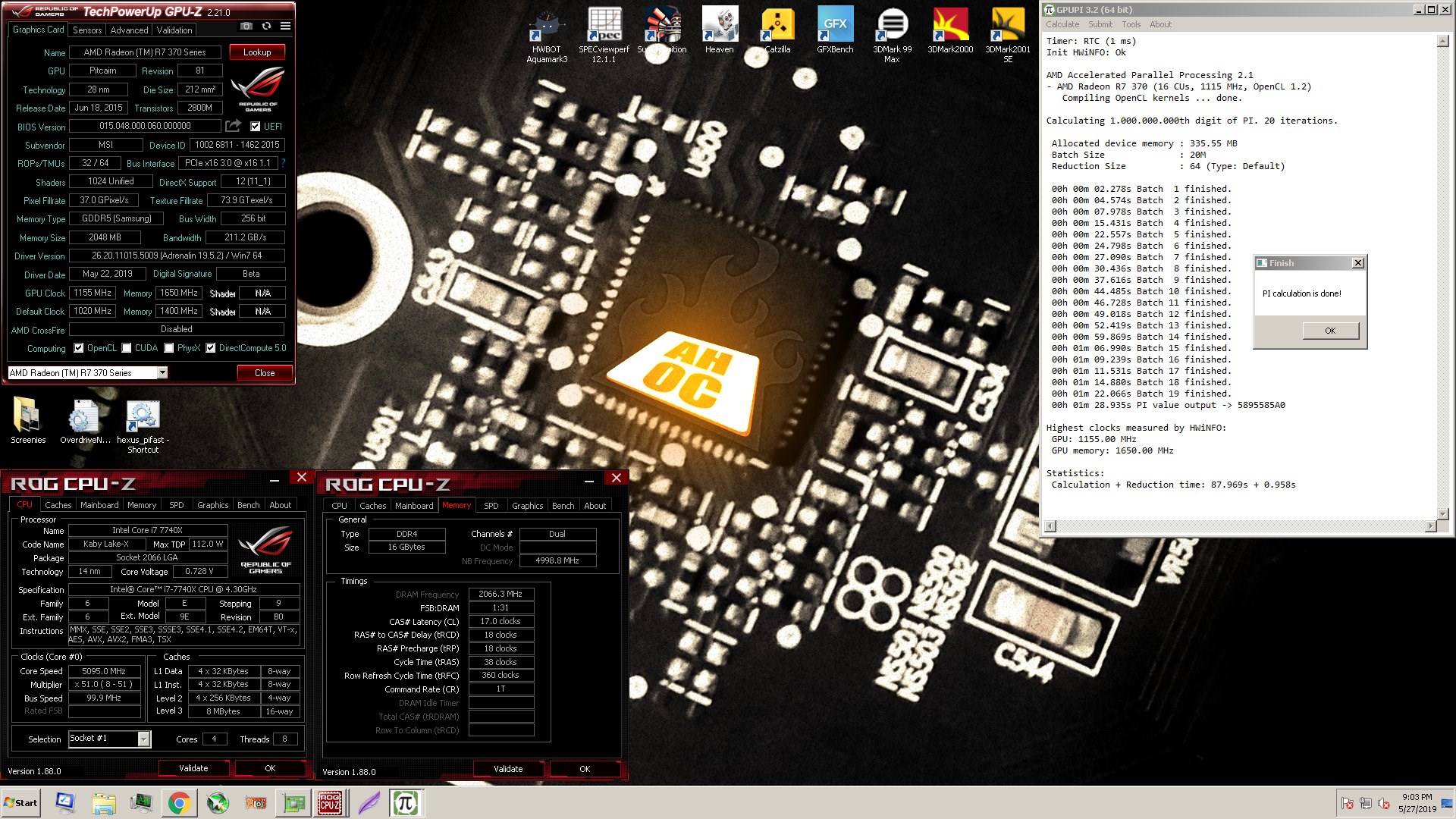The height and width of the screenshot is (819, 1456).
Task: Close the Finish dialog with its X
Action: 1357,263
